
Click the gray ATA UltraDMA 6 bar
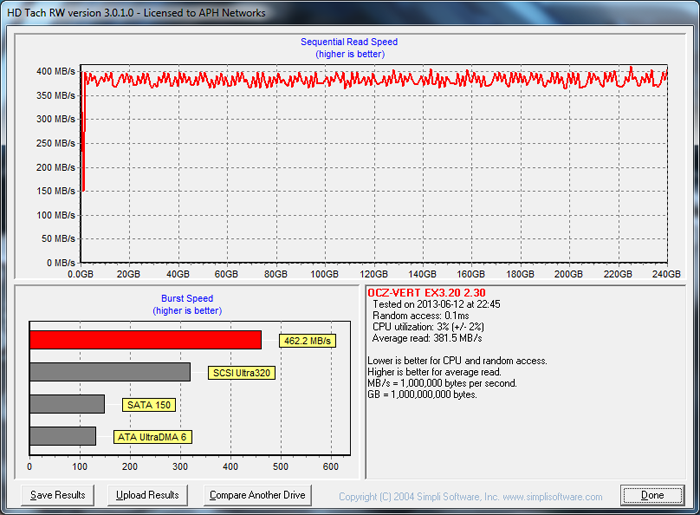(63, 436)
